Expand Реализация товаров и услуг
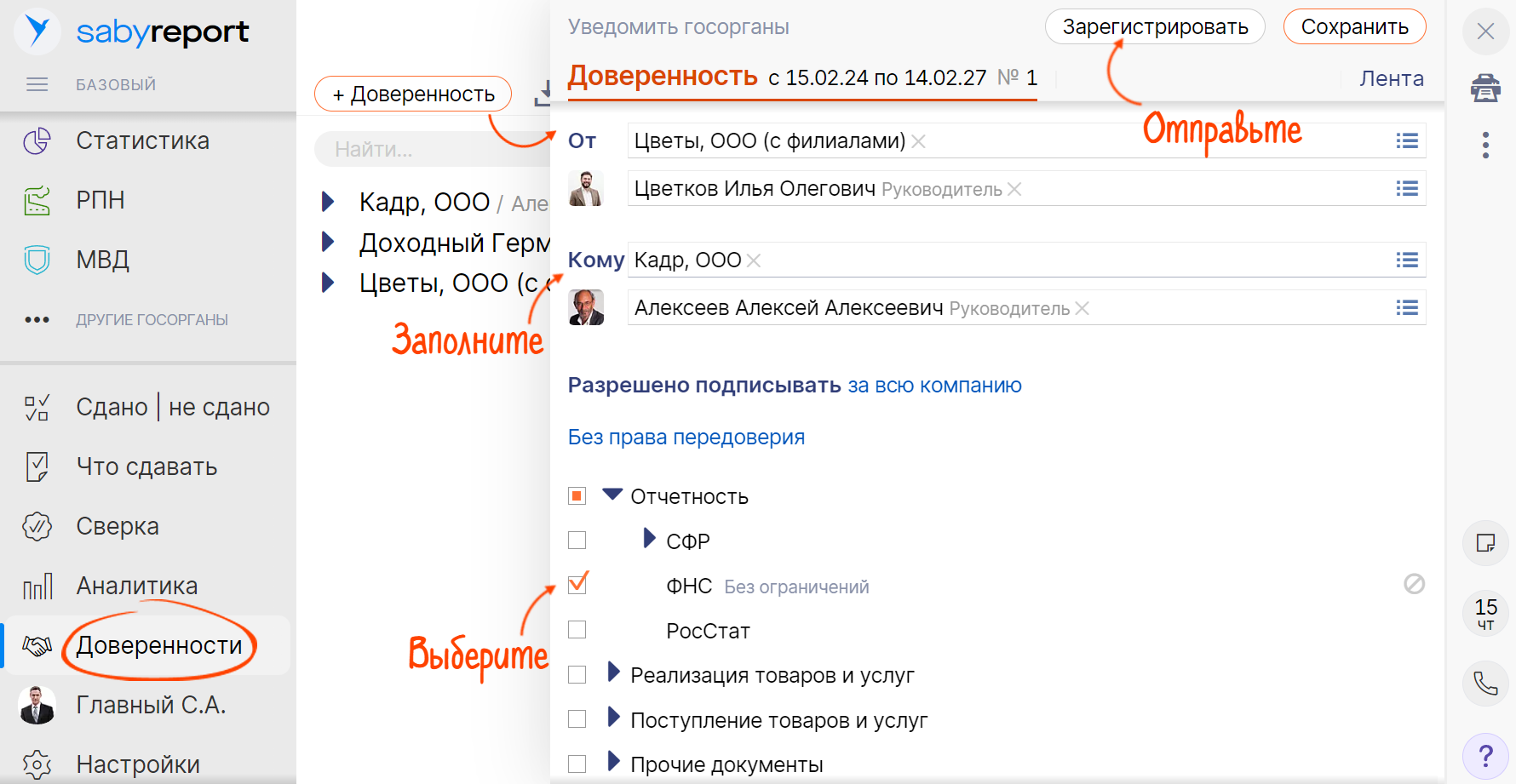 613,672
